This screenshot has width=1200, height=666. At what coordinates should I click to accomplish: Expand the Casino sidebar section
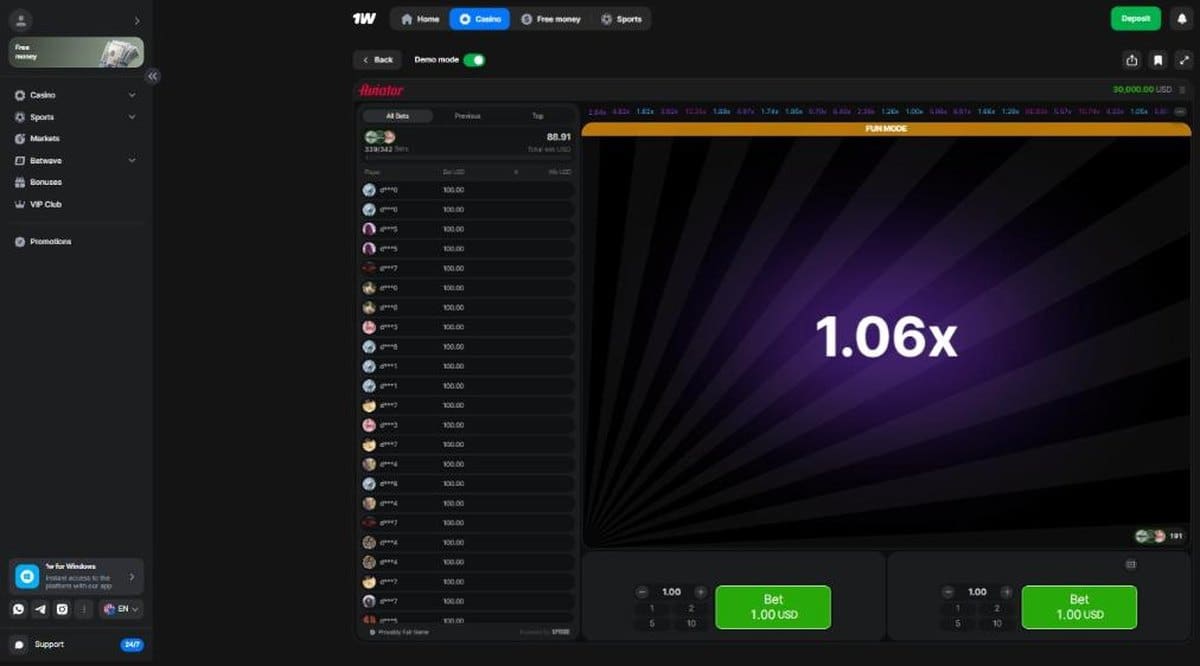click(x=132, y=95)
